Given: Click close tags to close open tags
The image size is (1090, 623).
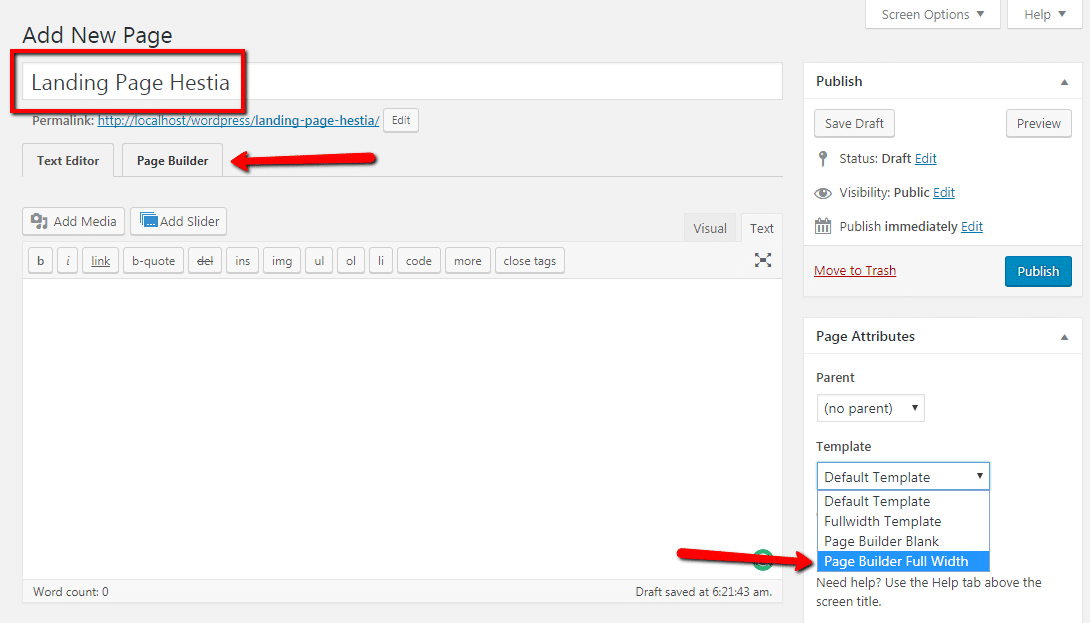Looking at the screenshot, I should [x=529, y=260].
